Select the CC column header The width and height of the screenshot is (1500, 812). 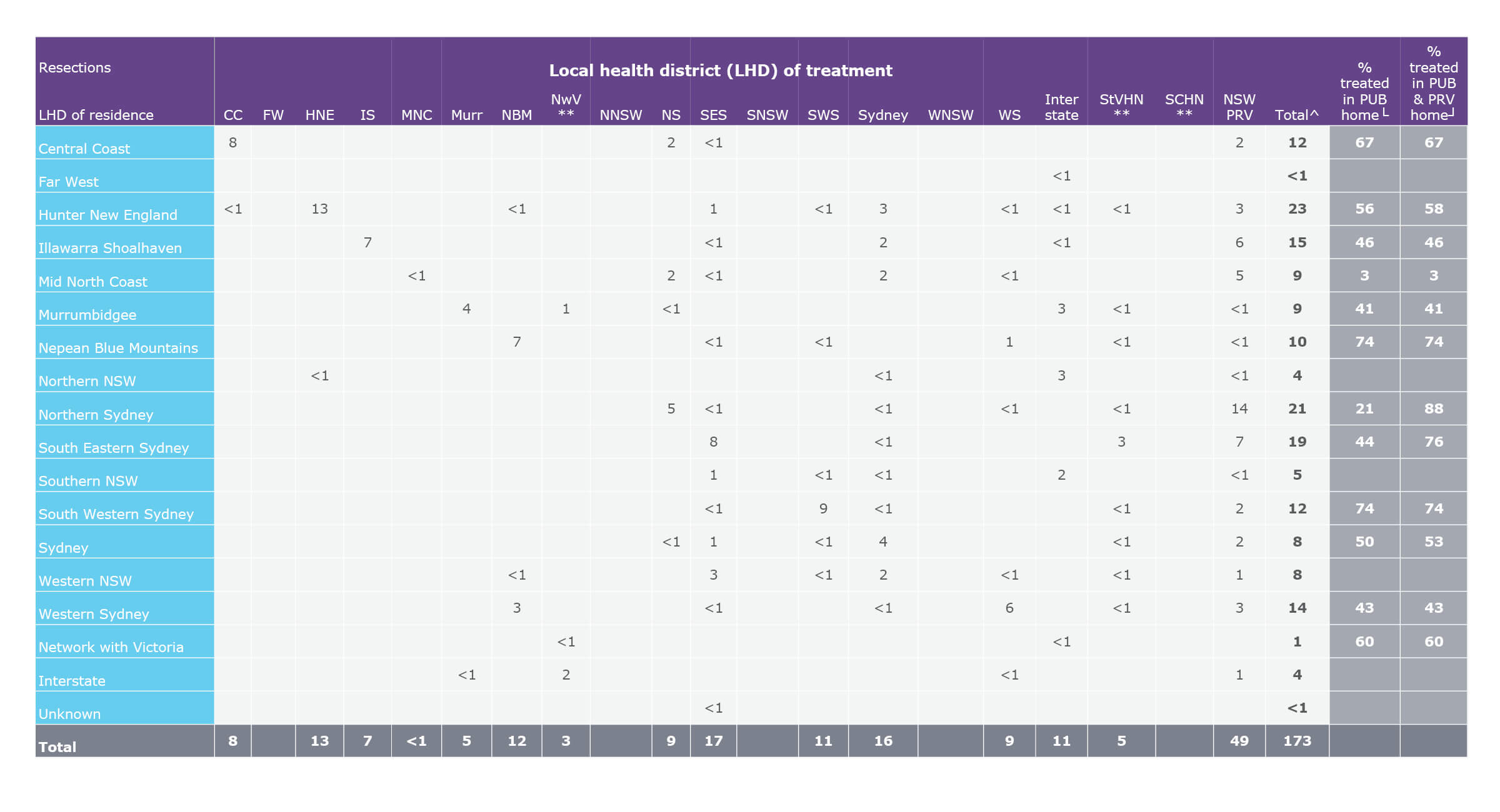pos(232,115)
